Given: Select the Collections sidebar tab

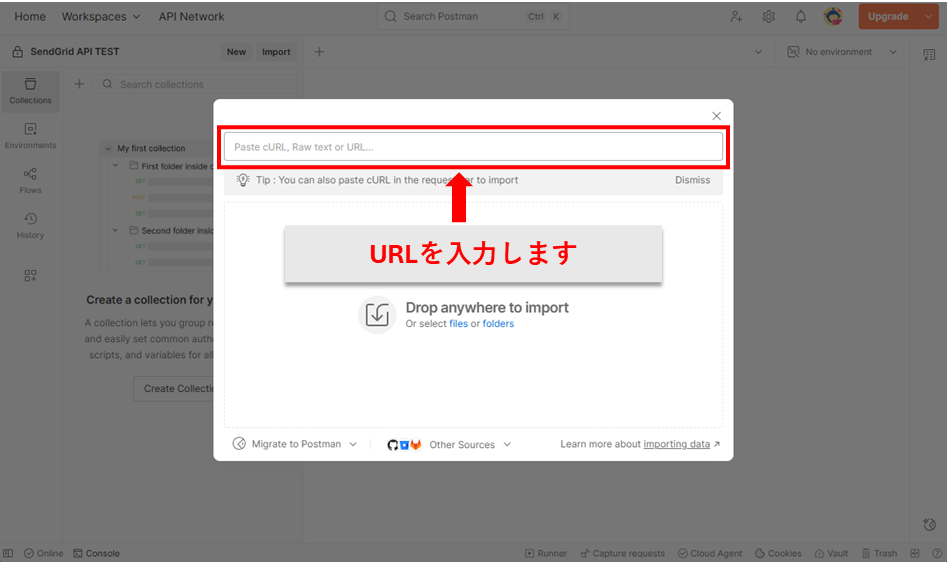Looking at the screenshot, I should tap(30, 91).
